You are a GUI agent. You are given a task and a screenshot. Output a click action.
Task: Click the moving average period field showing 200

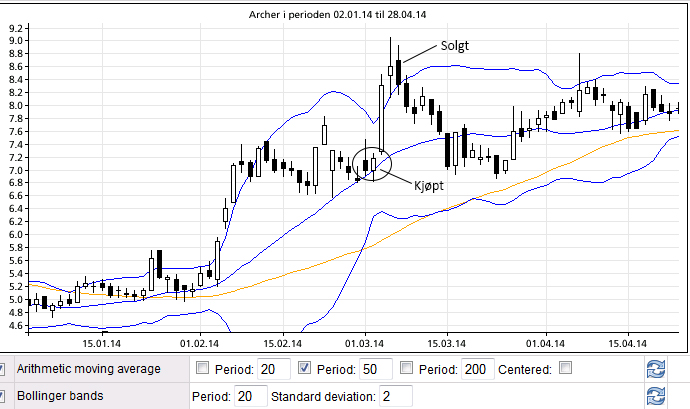point(477,370)
